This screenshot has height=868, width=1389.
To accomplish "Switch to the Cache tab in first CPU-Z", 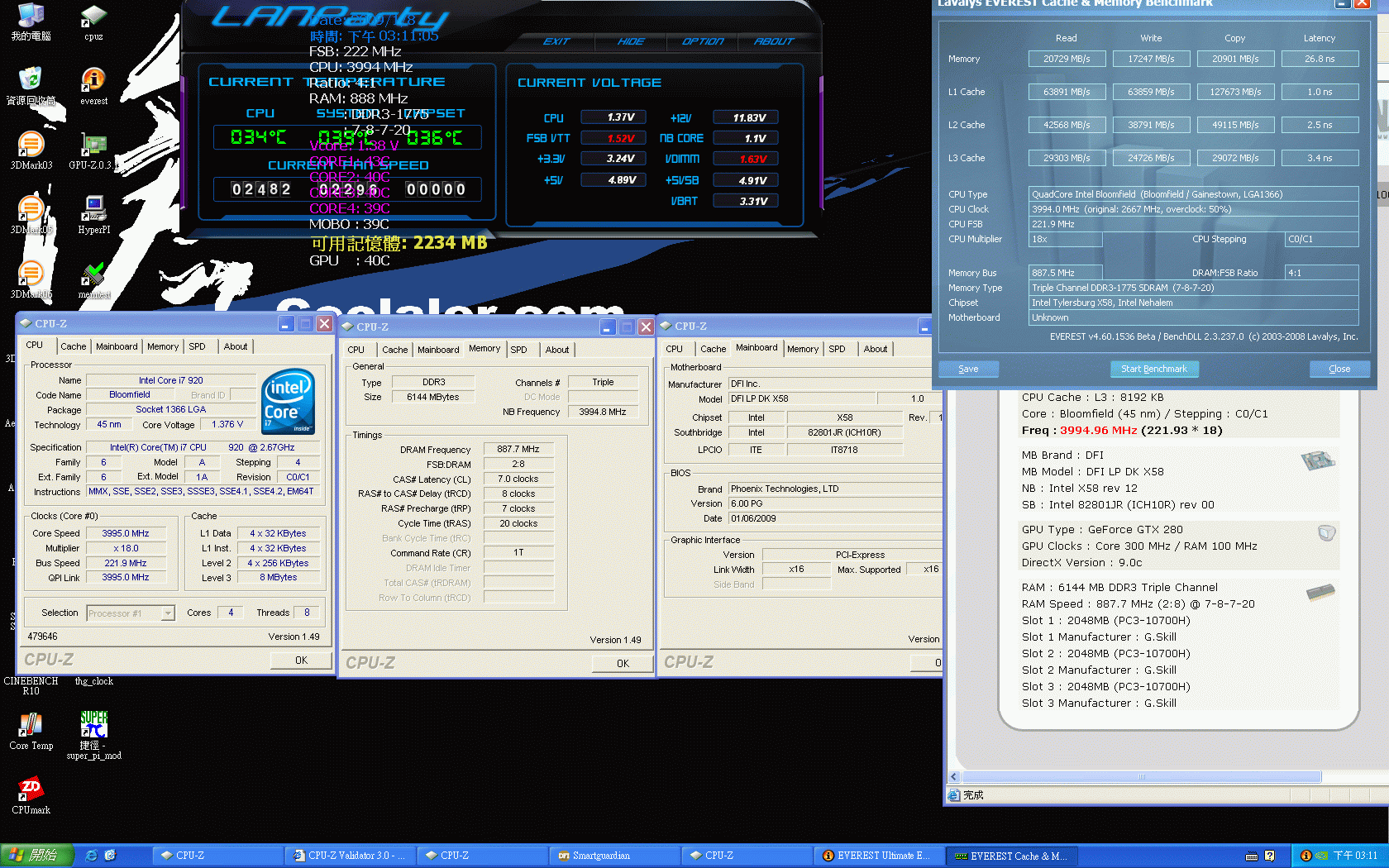I will pos(73,346).
